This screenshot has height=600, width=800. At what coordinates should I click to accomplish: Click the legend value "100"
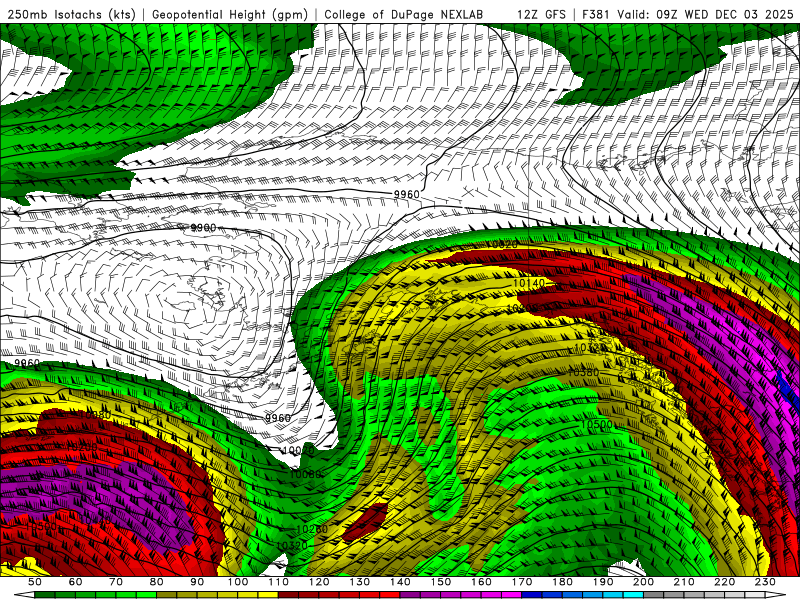(x=238, y=582)
